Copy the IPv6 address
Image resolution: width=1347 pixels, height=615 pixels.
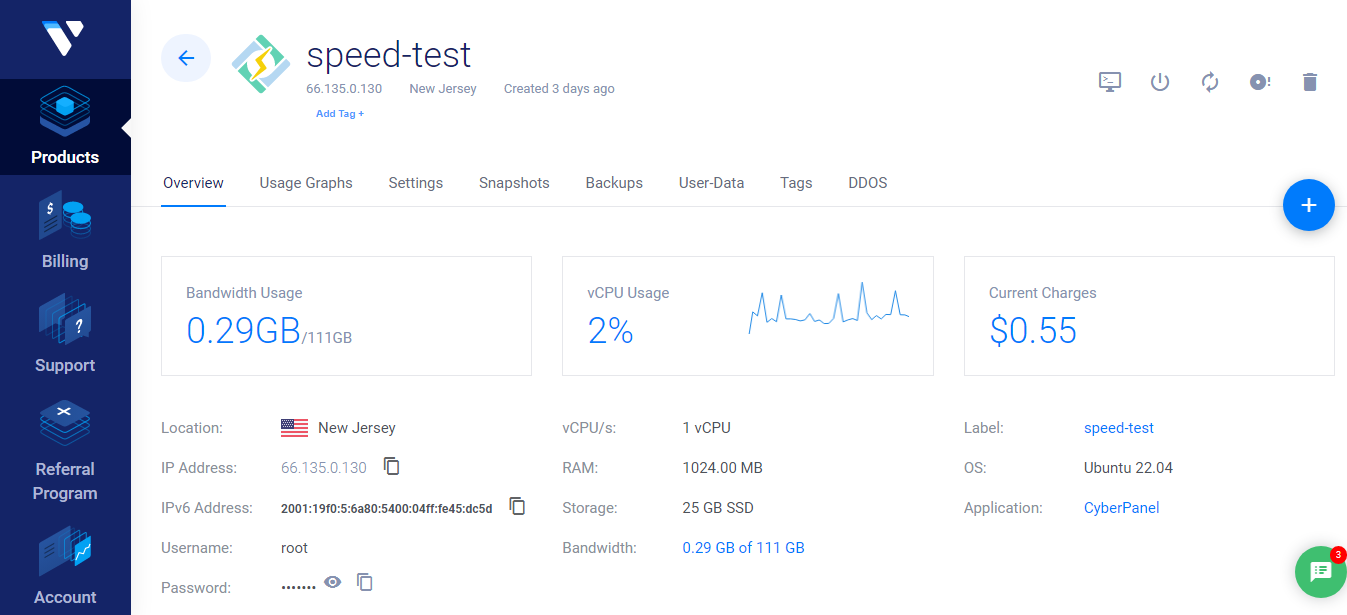pyautogui.click(x=517, y=506)
